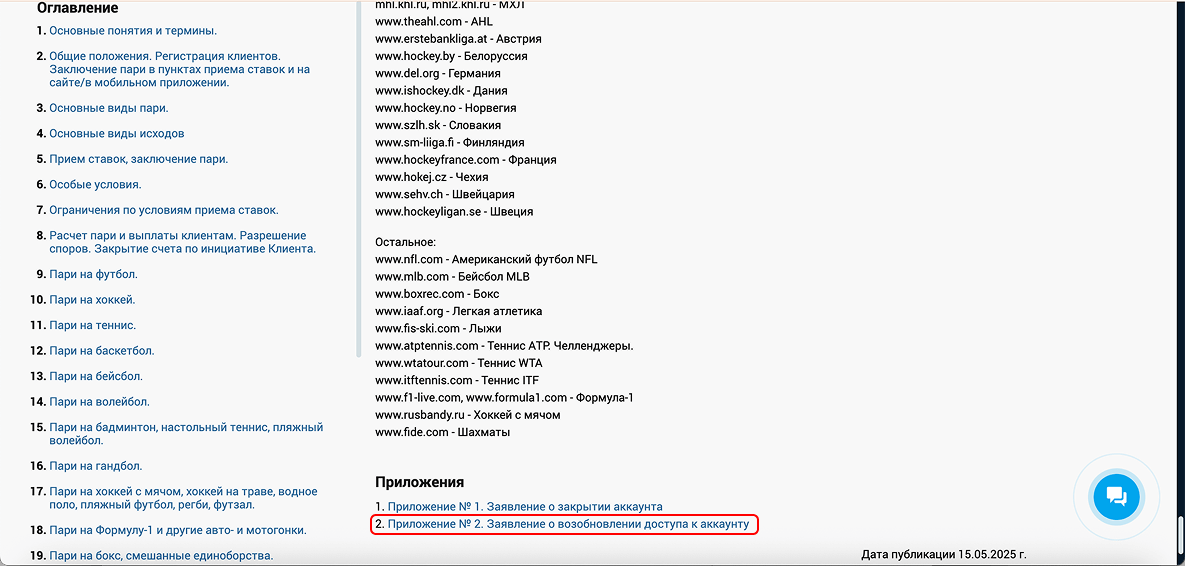
Task: Open 'Расчет пари и выплаты клиентам' chapter
Action: [x=182, y=242]
